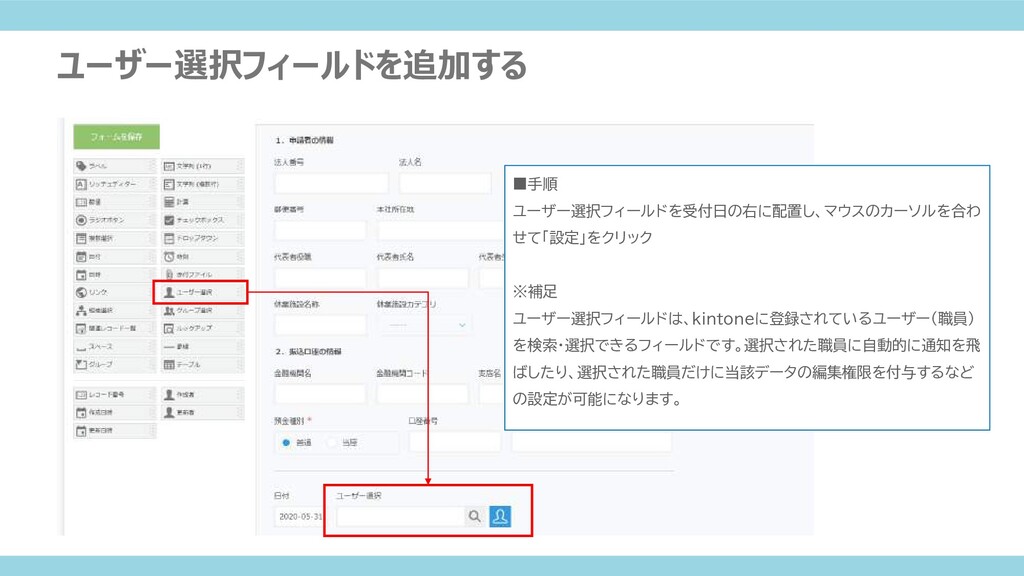
Task: Focus the 郵便番号 input field
Action: point(320,230)
